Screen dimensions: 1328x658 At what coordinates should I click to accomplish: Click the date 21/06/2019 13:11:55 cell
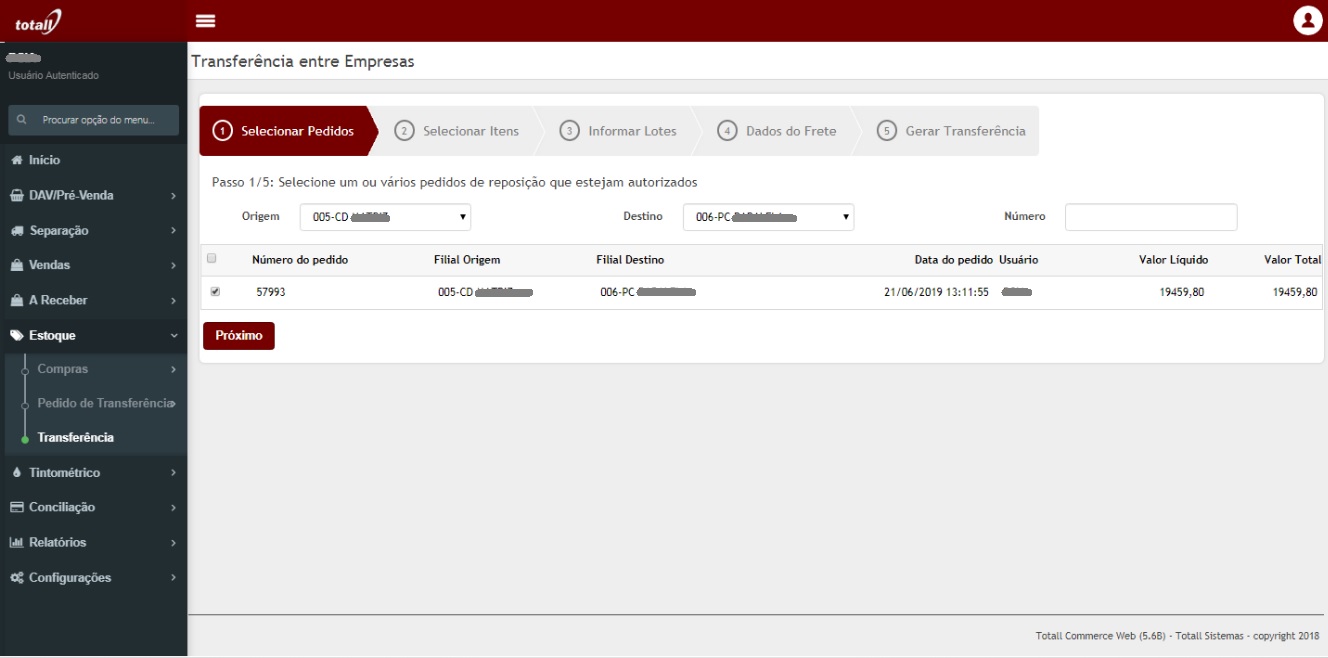tap(936, 293)
